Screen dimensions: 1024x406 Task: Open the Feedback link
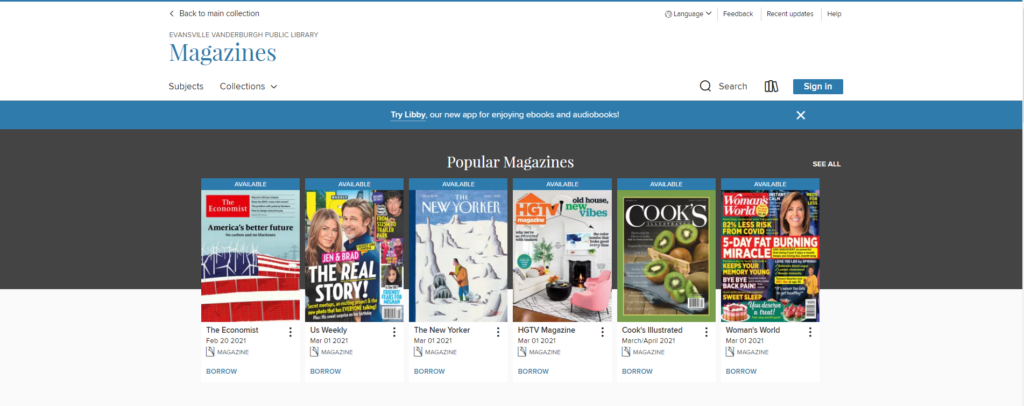[x=738, y=14]
